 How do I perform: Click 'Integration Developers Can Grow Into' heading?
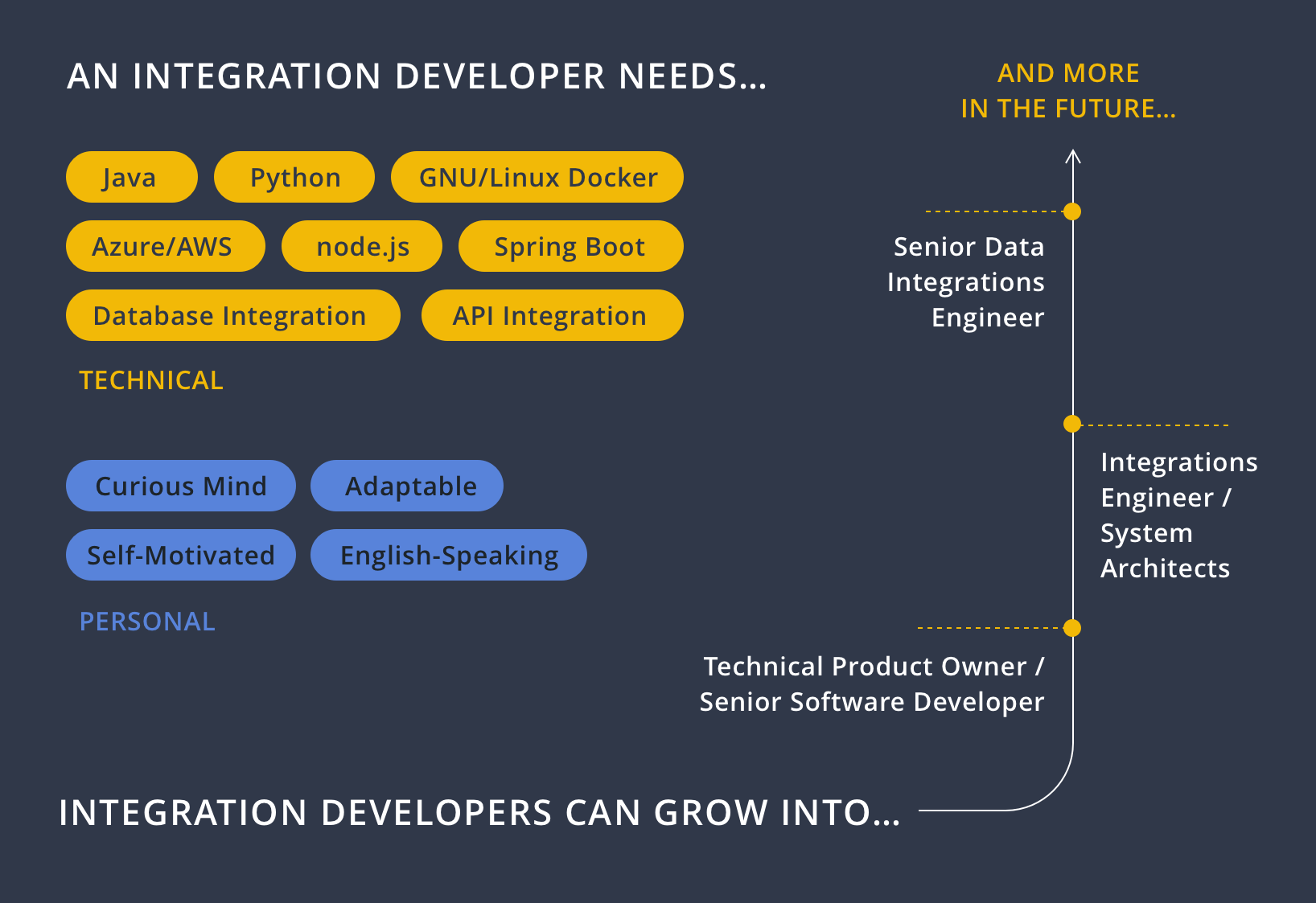coord(479,813)
